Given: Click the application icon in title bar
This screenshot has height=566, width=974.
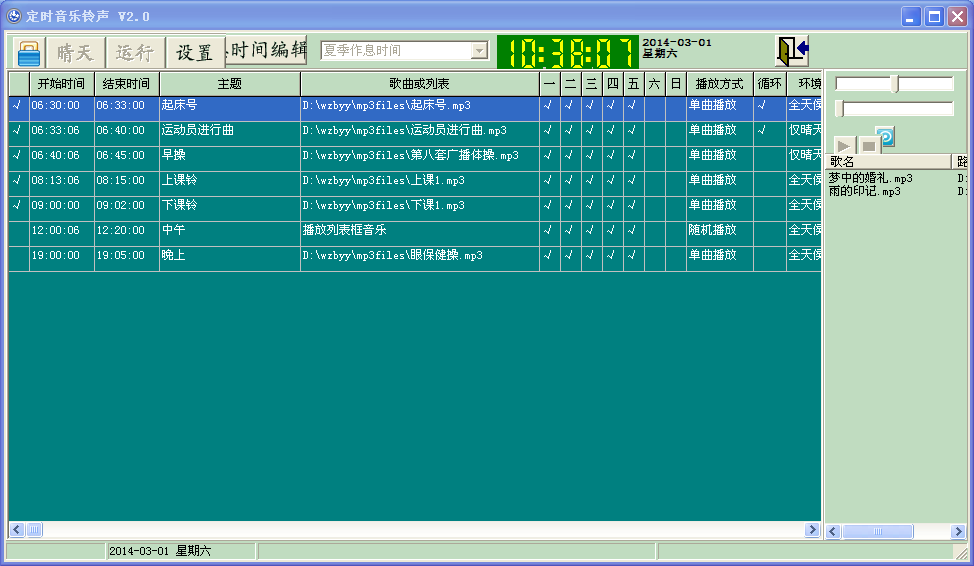Looking at the screenshot, I should (x=14, y=16).
